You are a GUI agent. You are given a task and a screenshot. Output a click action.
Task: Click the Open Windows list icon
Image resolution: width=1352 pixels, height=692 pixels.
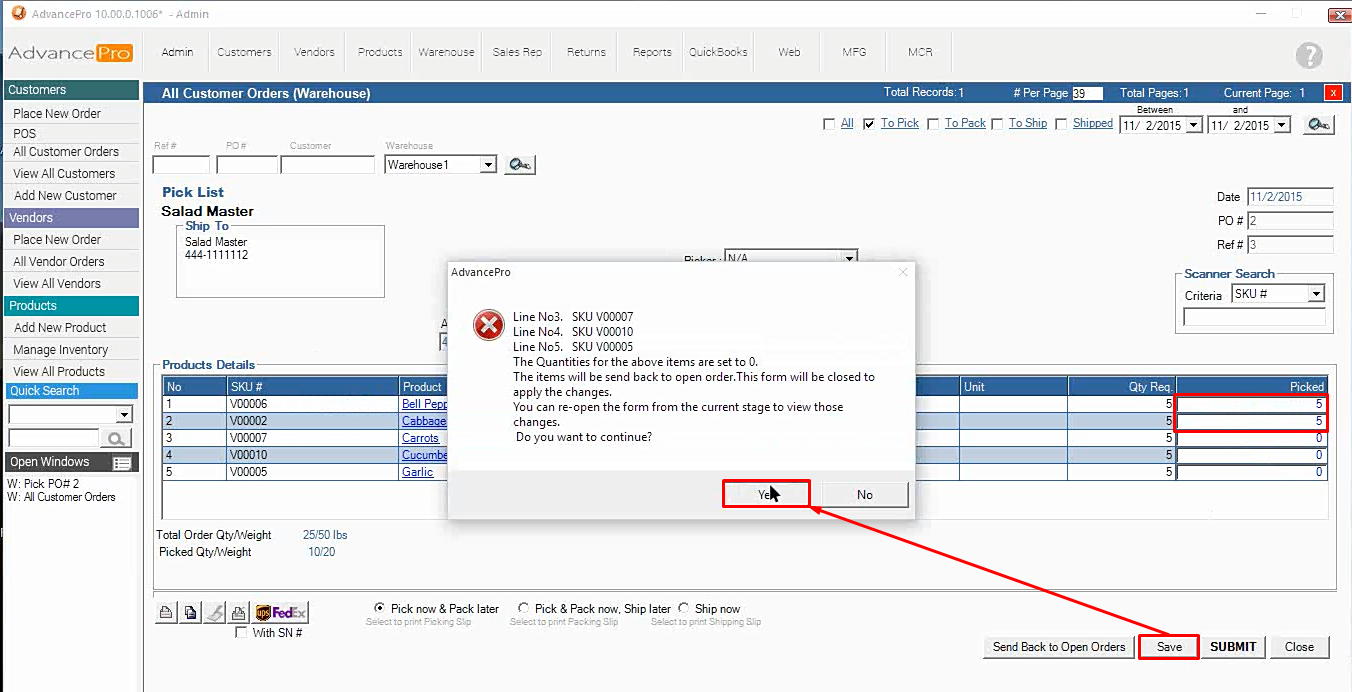[122, 463]
